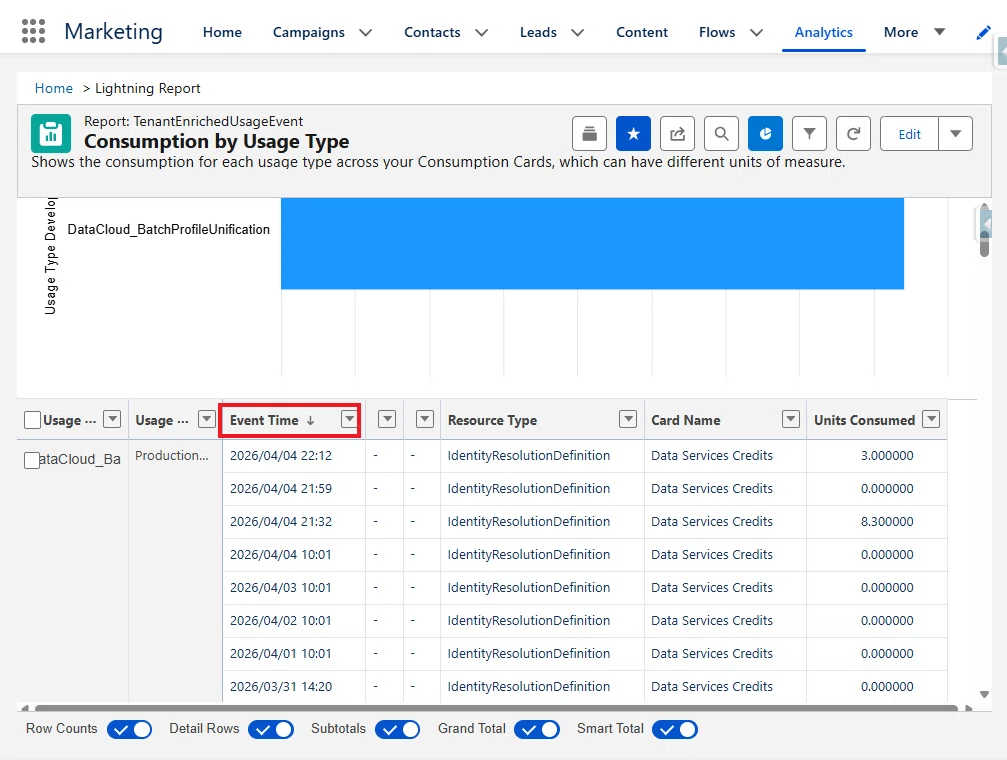Click the 8.300000 units value

(x=887, y=522)
